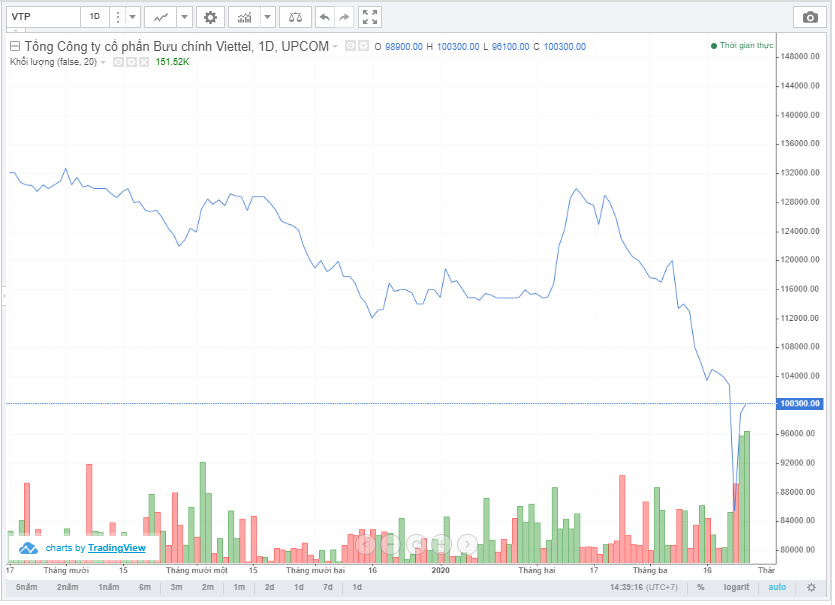Open the line chart style button
This screenshot has width=835, height=605.
[160, 18]
